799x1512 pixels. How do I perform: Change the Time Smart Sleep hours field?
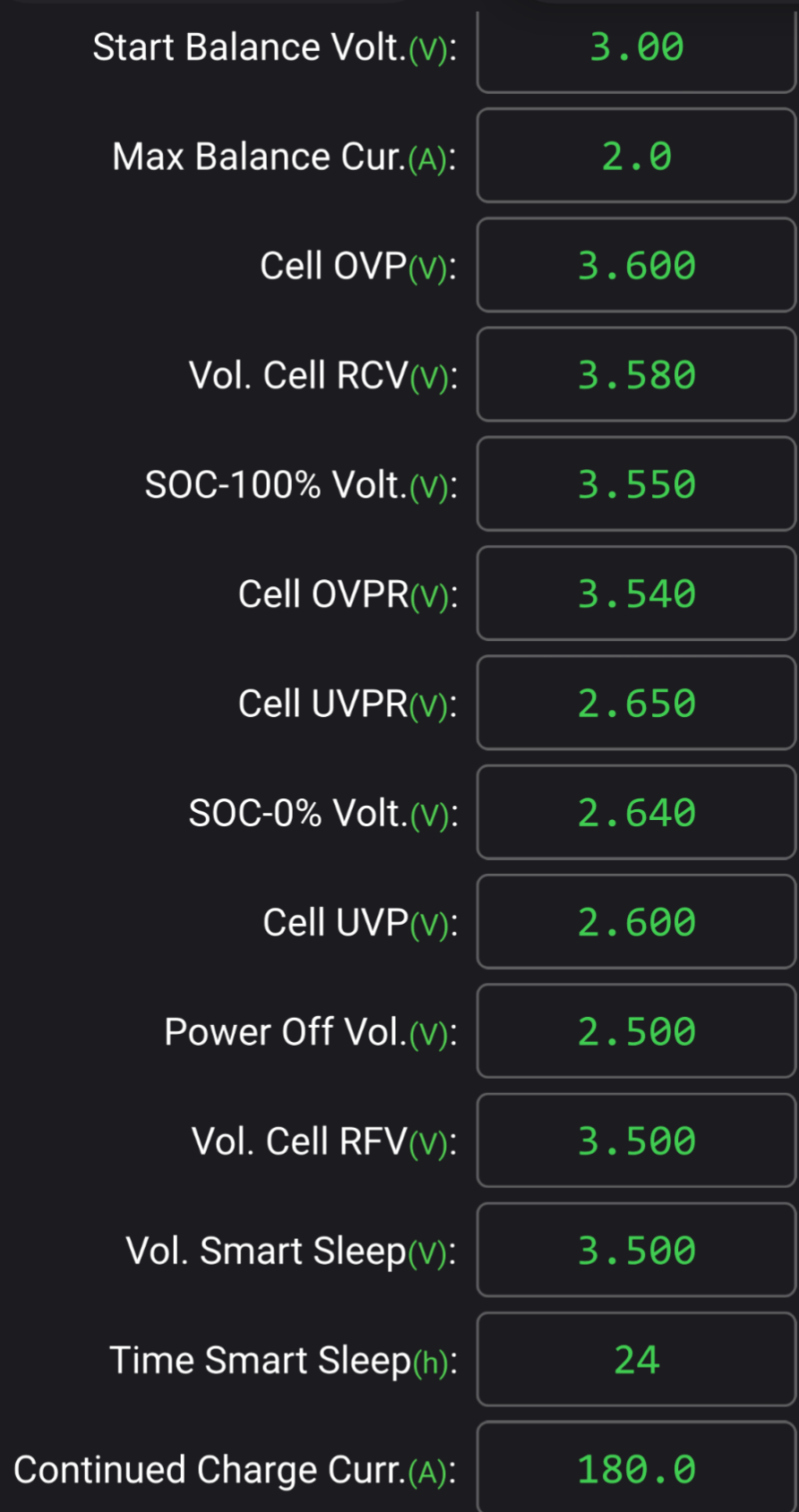click(x=636, y=1360)
